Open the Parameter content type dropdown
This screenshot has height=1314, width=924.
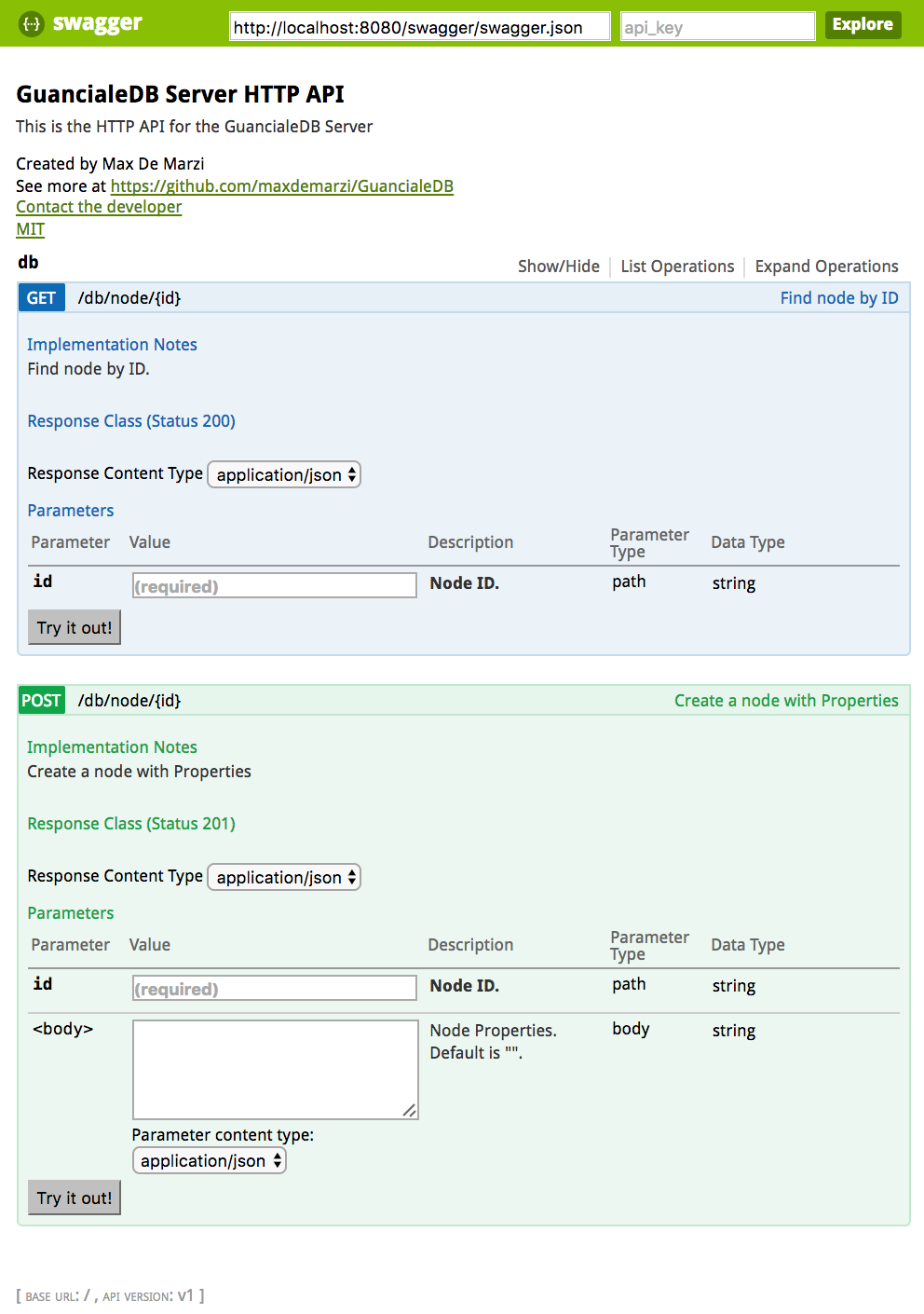point(210,1161)
